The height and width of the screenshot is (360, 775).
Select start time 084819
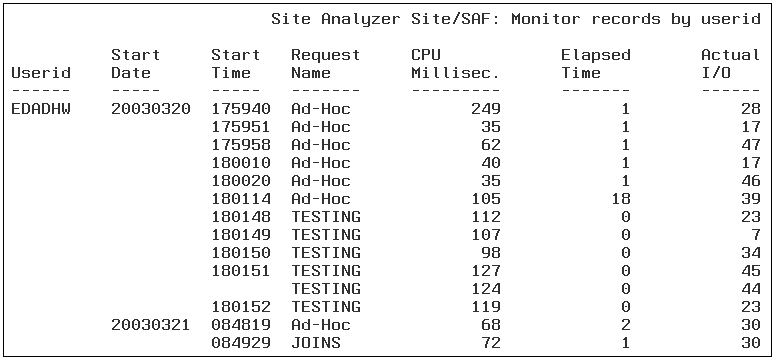pyautogui.click(x=241, y=325)
